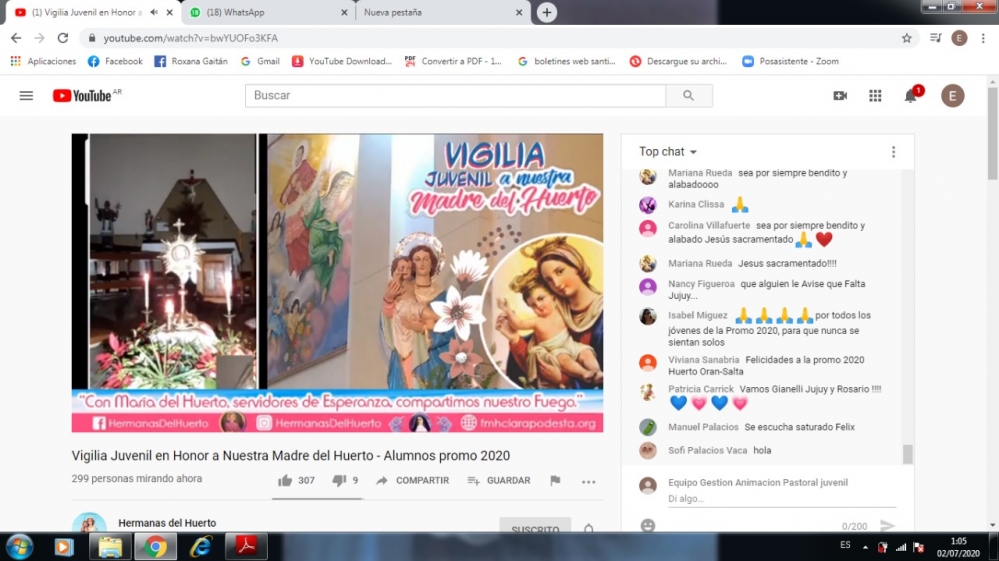Focus the Di algo chat input
The height and width of the screenshot is (561, 999).
tap(782, 499)
